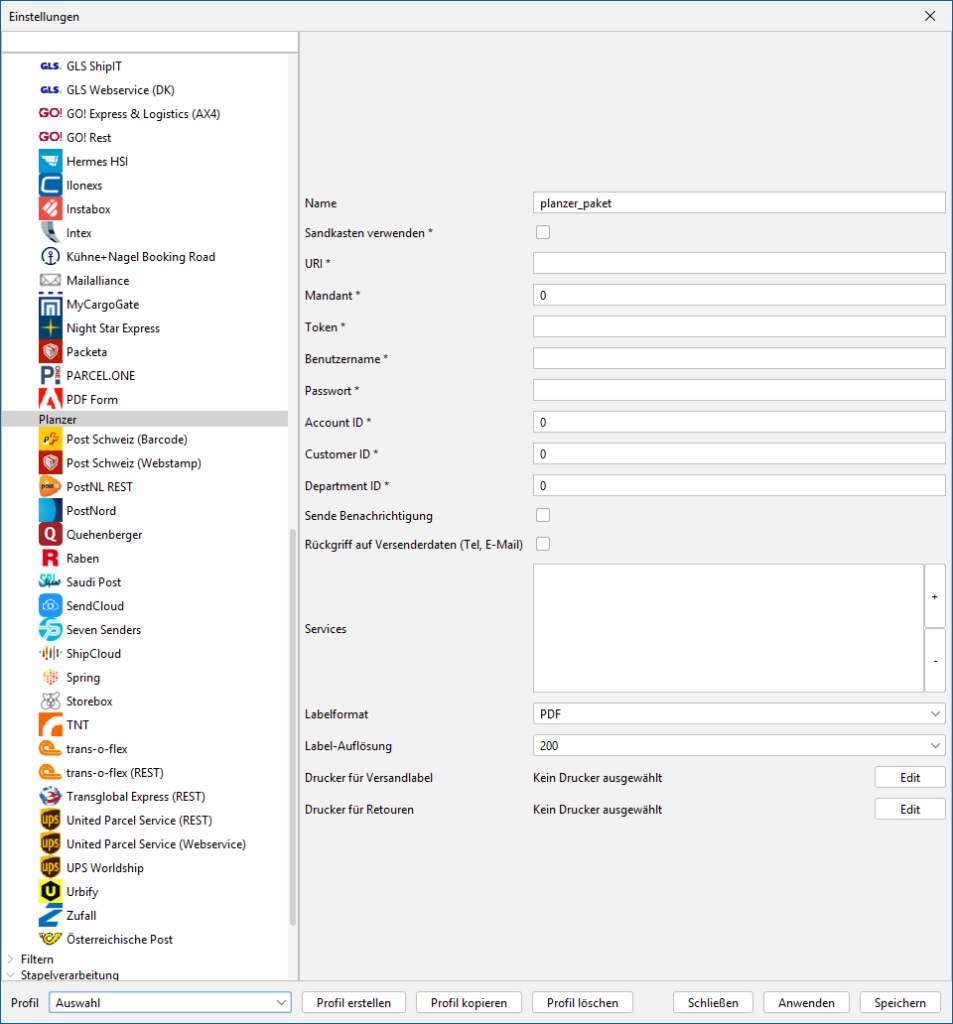Click the Hermes HSI carrier icon
953x1024 pixels.
tap(51, 161)
